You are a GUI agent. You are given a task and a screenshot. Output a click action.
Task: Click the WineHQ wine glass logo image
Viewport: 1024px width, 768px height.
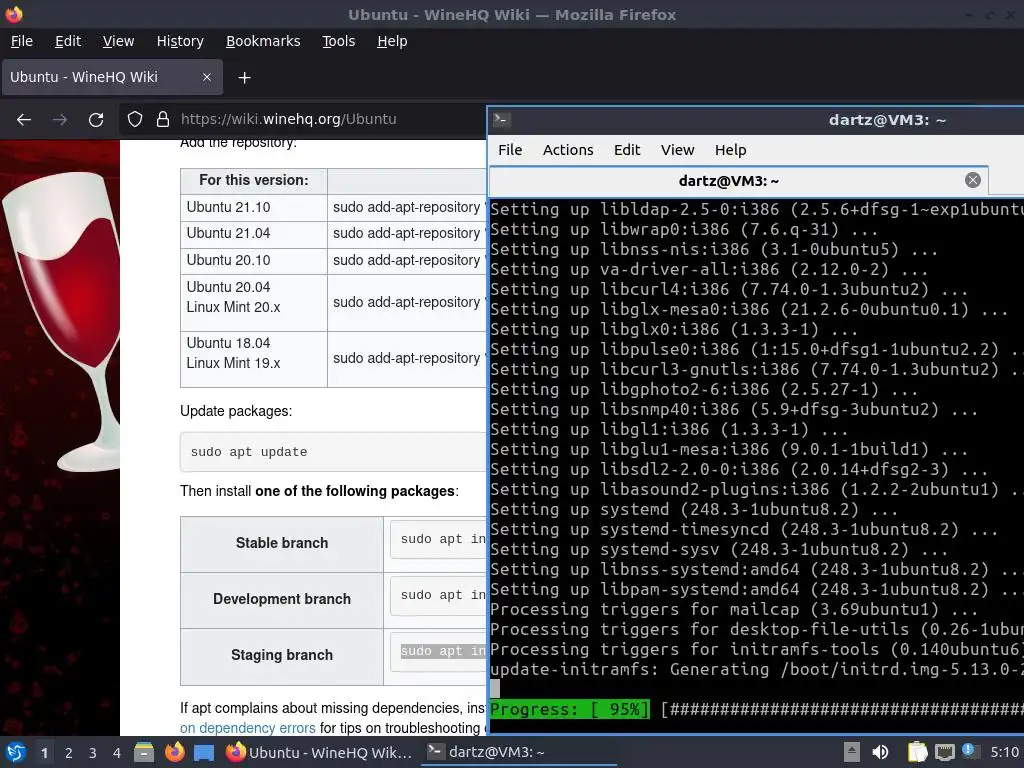coord(63,320)
